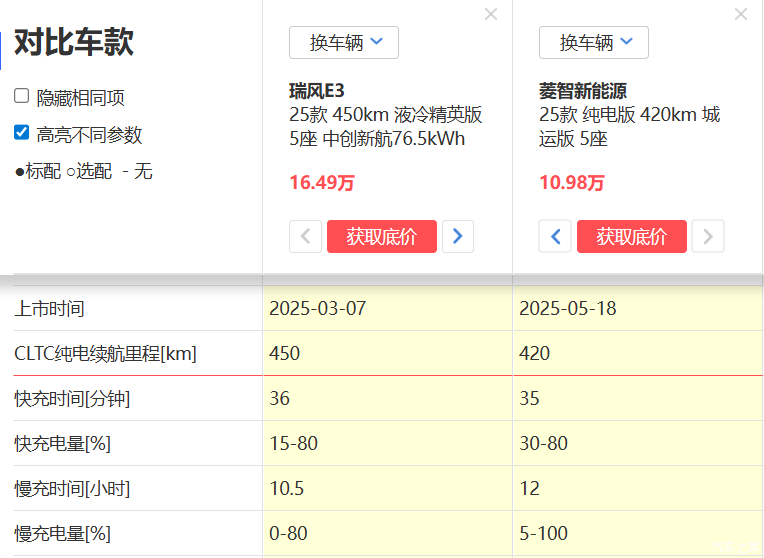Click right arrow under 瑞风E3 column
This screenshot has height=558, width=764.
pos(458,237)
